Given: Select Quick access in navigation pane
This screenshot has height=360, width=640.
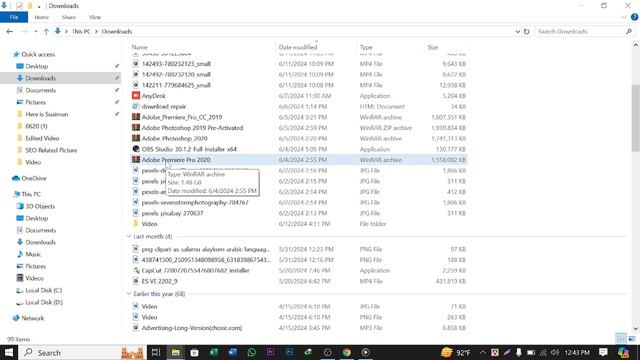Looking at the screenshot, I should 38,54.
